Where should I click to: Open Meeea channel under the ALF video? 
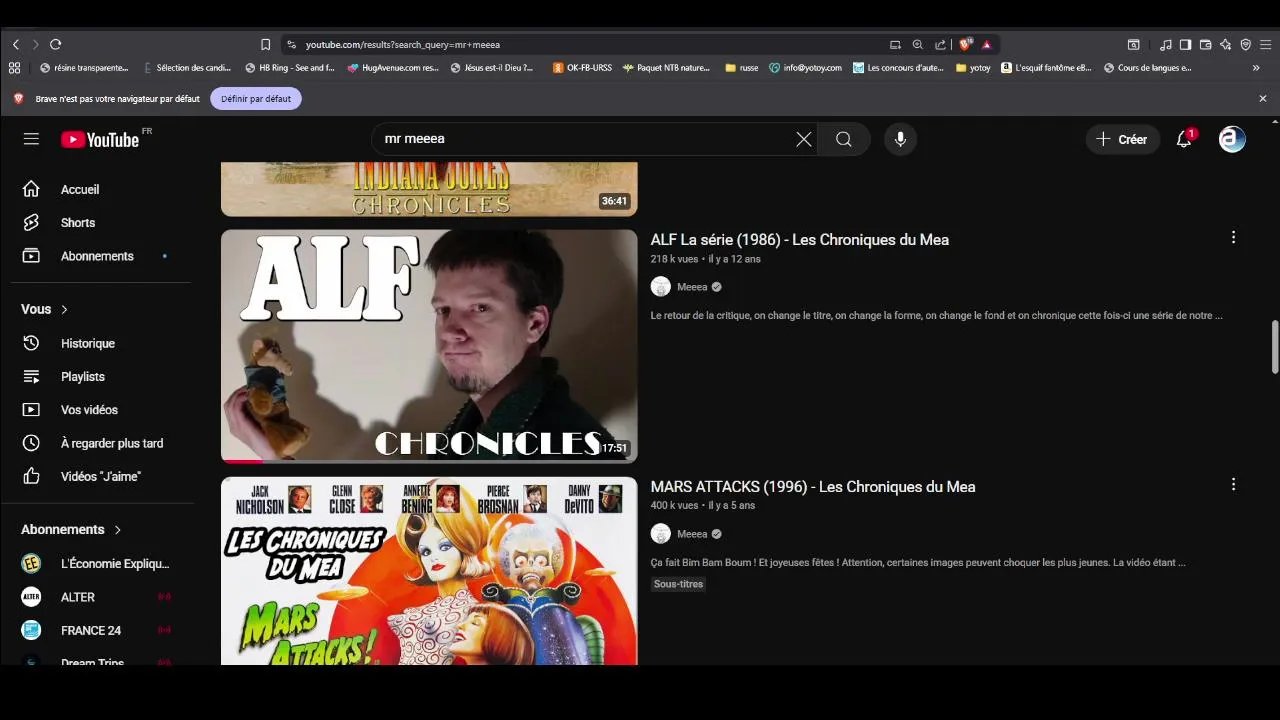691,287
